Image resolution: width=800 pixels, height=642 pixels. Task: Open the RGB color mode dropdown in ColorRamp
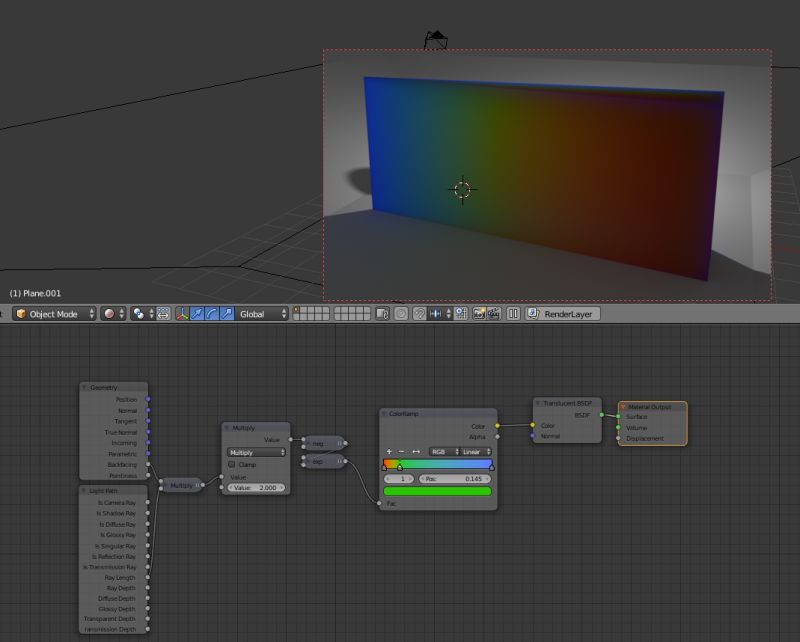[x=440, y=452]
